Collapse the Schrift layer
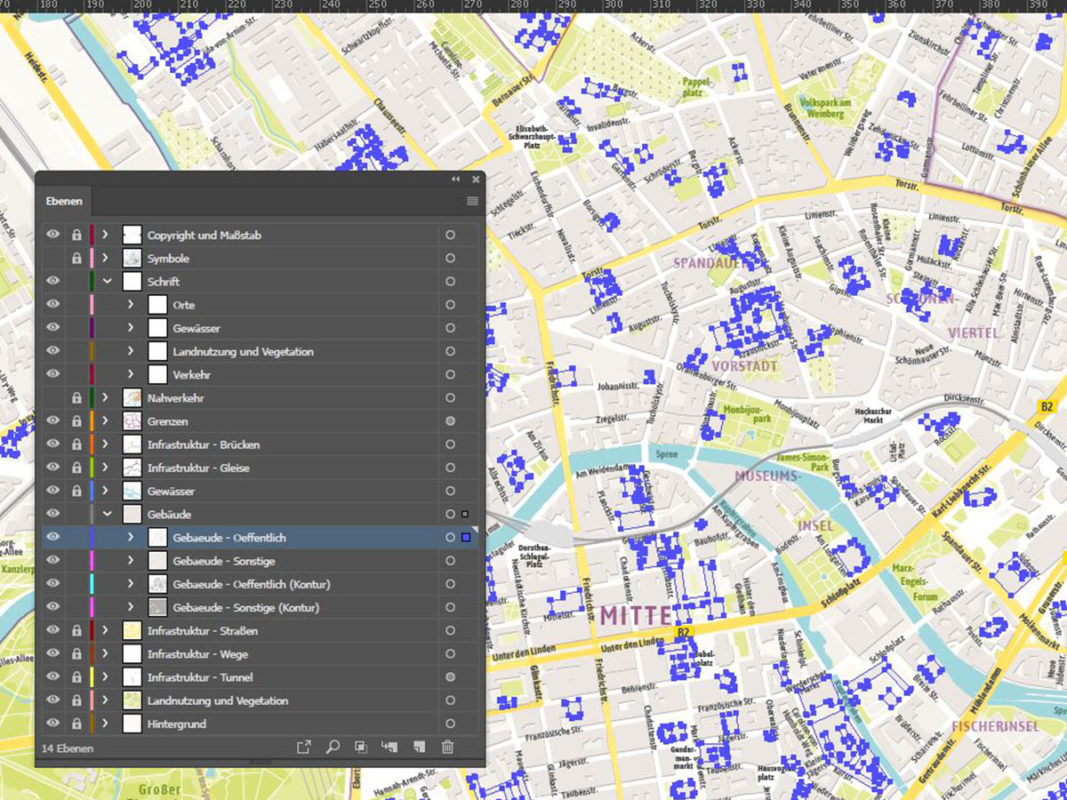The height and width of the screenshot is (800, 1067). click(x=105, y=281)
